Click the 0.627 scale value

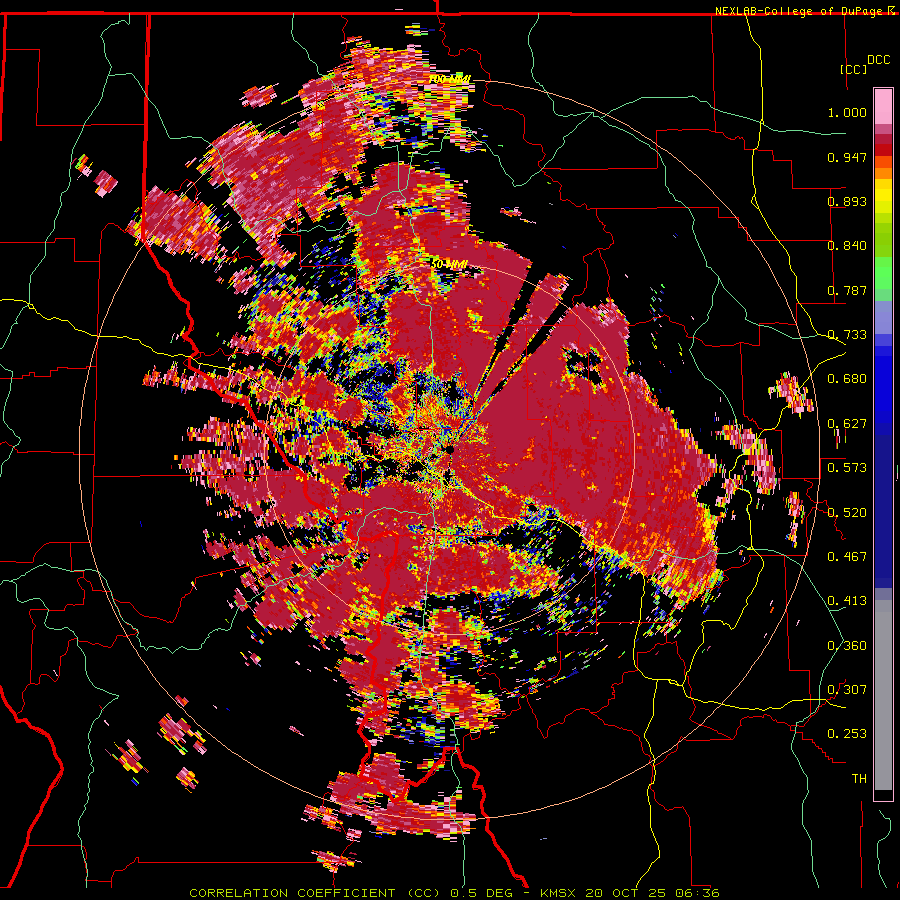click(x=847, y=424)
